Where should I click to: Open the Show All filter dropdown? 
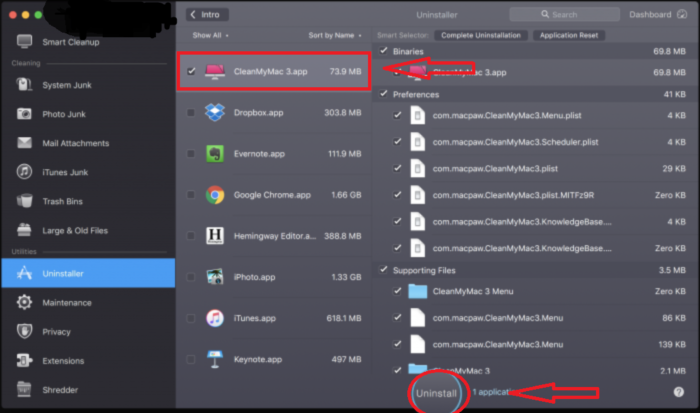210,35
